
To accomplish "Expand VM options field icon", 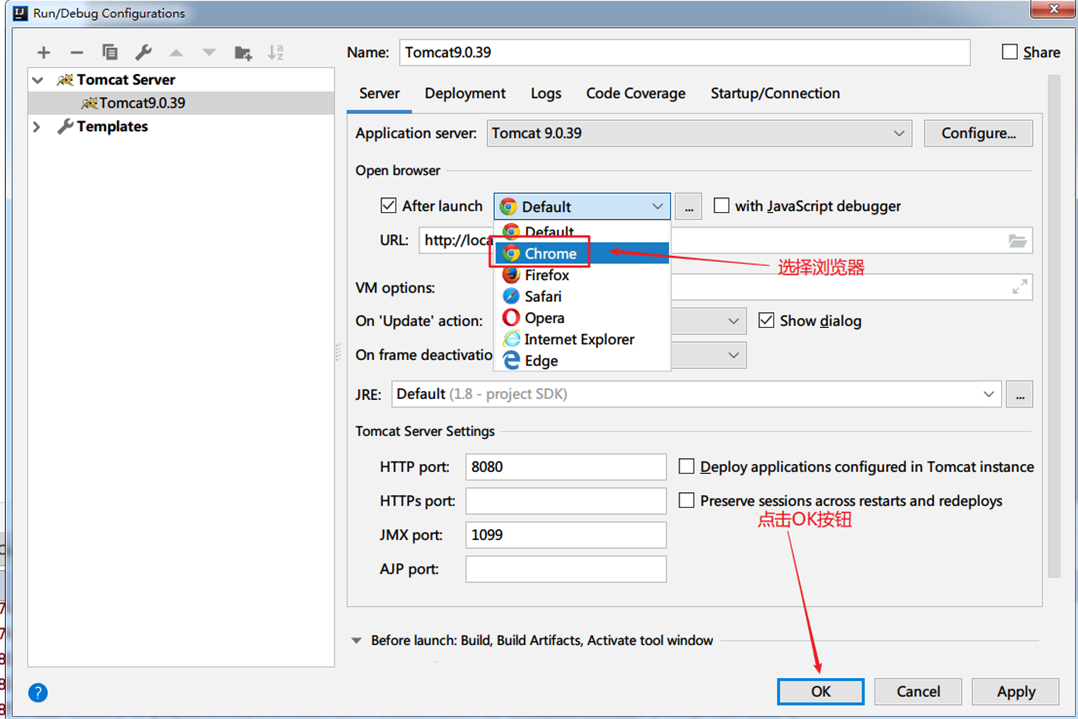I will [1020, 287].
